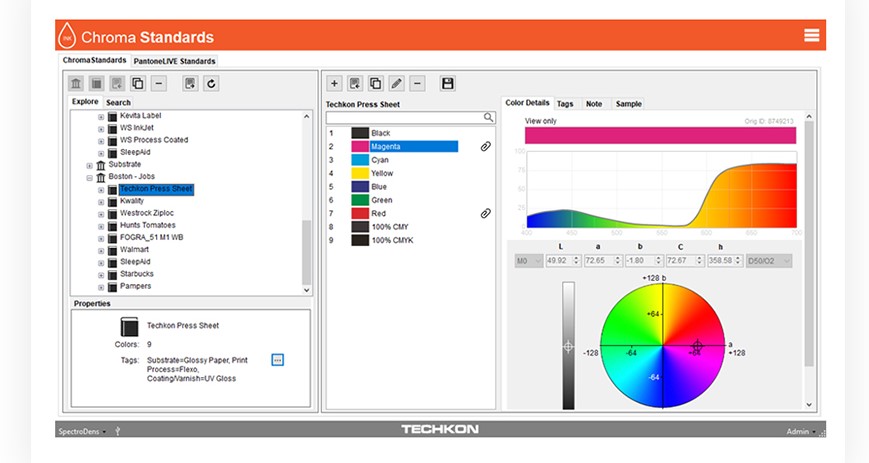Click the dark book collection toolbar icon
Screen dimensions: 869x463
[x=96, y=84]
